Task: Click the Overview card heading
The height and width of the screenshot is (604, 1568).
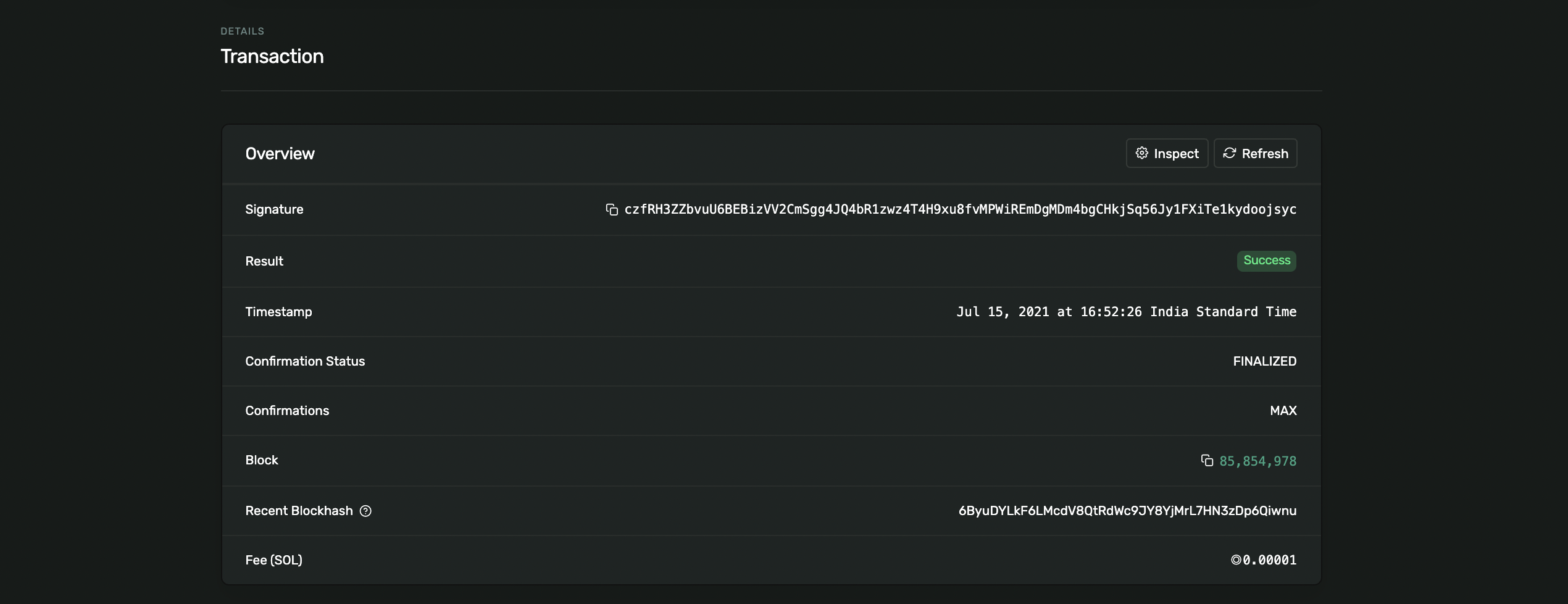Action: tap(280, 154)
